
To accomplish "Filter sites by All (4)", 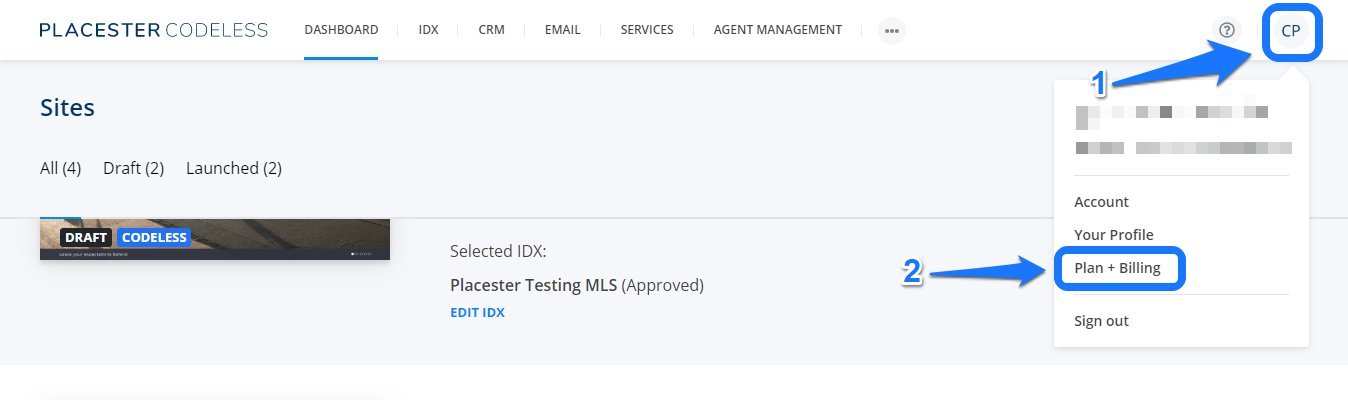I will 60,168.
